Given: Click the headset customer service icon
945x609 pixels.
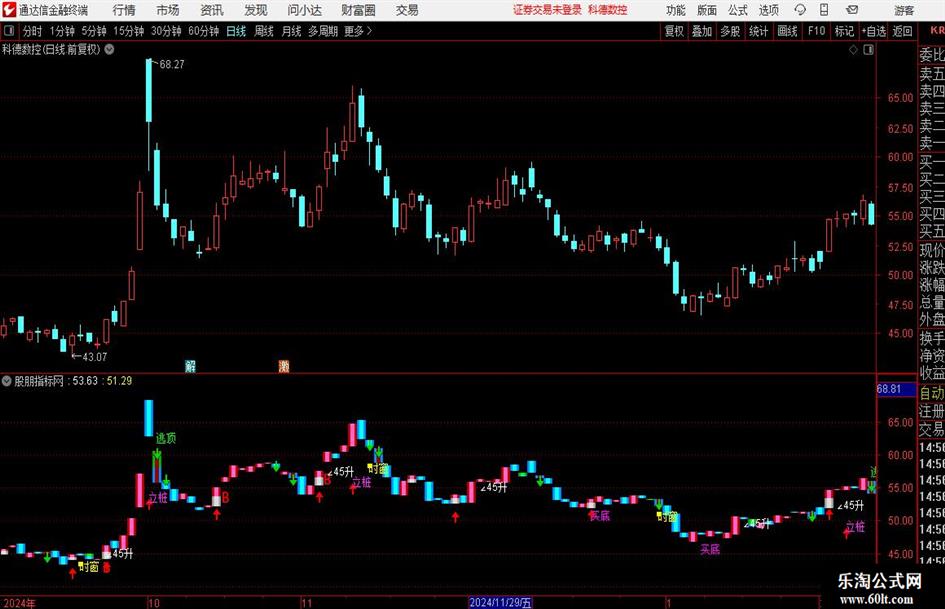Looking at the screenshot, I should click(800, 10).
